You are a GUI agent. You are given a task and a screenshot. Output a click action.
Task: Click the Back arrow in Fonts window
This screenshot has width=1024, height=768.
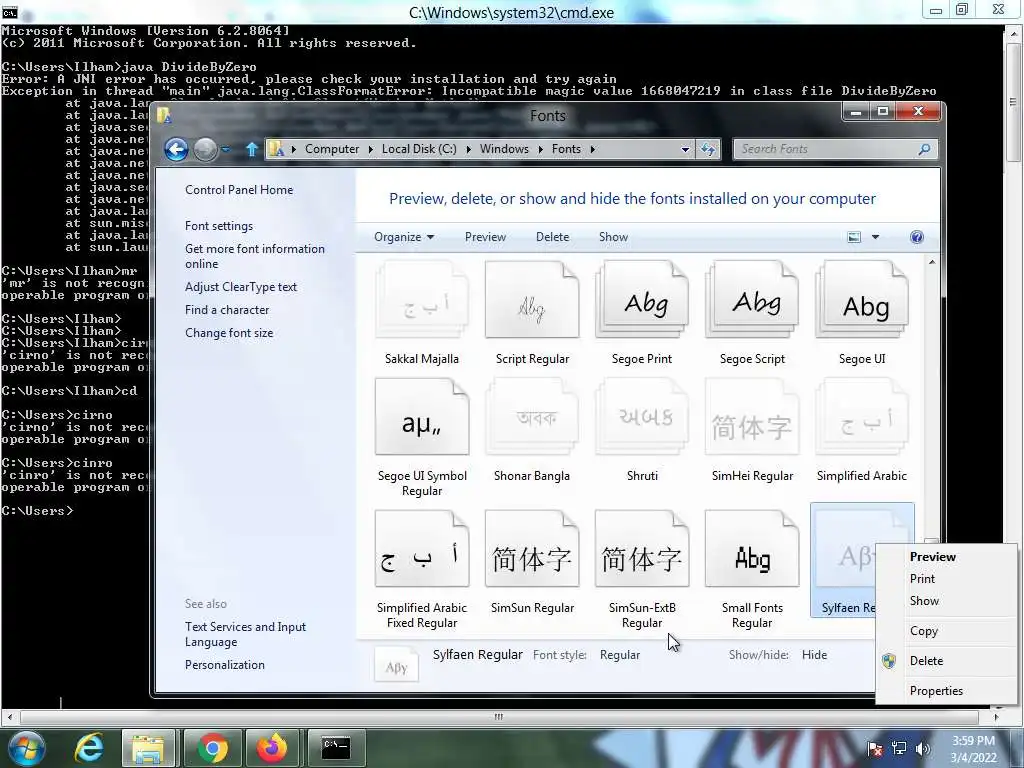click(176, 150)
